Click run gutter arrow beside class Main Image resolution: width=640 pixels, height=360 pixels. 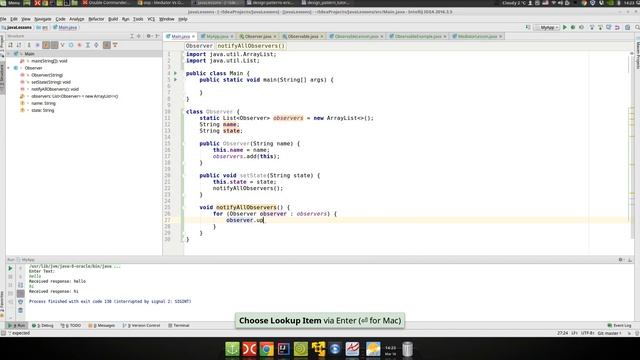(176, 73)
